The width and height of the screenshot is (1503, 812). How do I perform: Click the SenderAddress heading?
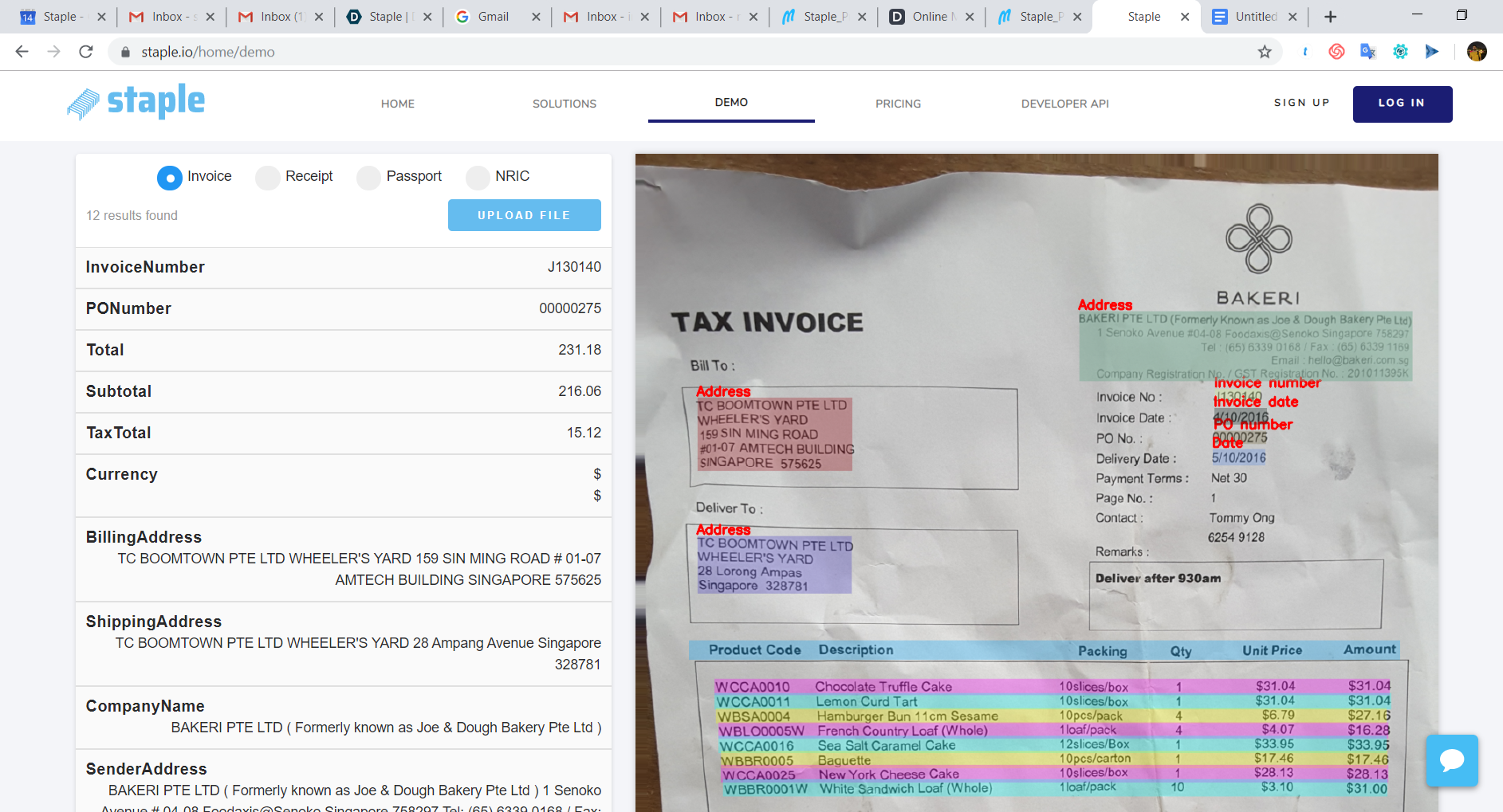pos(147,769)
